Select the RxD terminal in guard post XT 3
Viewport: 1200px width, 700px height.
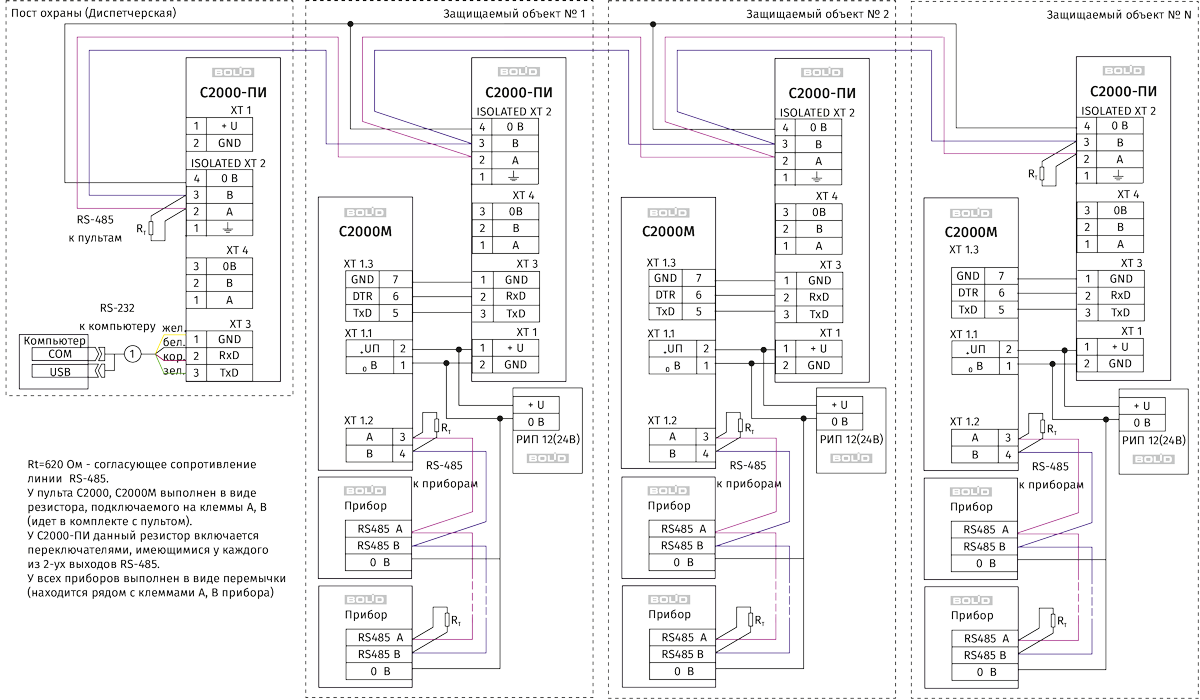(x=230, y=356)
